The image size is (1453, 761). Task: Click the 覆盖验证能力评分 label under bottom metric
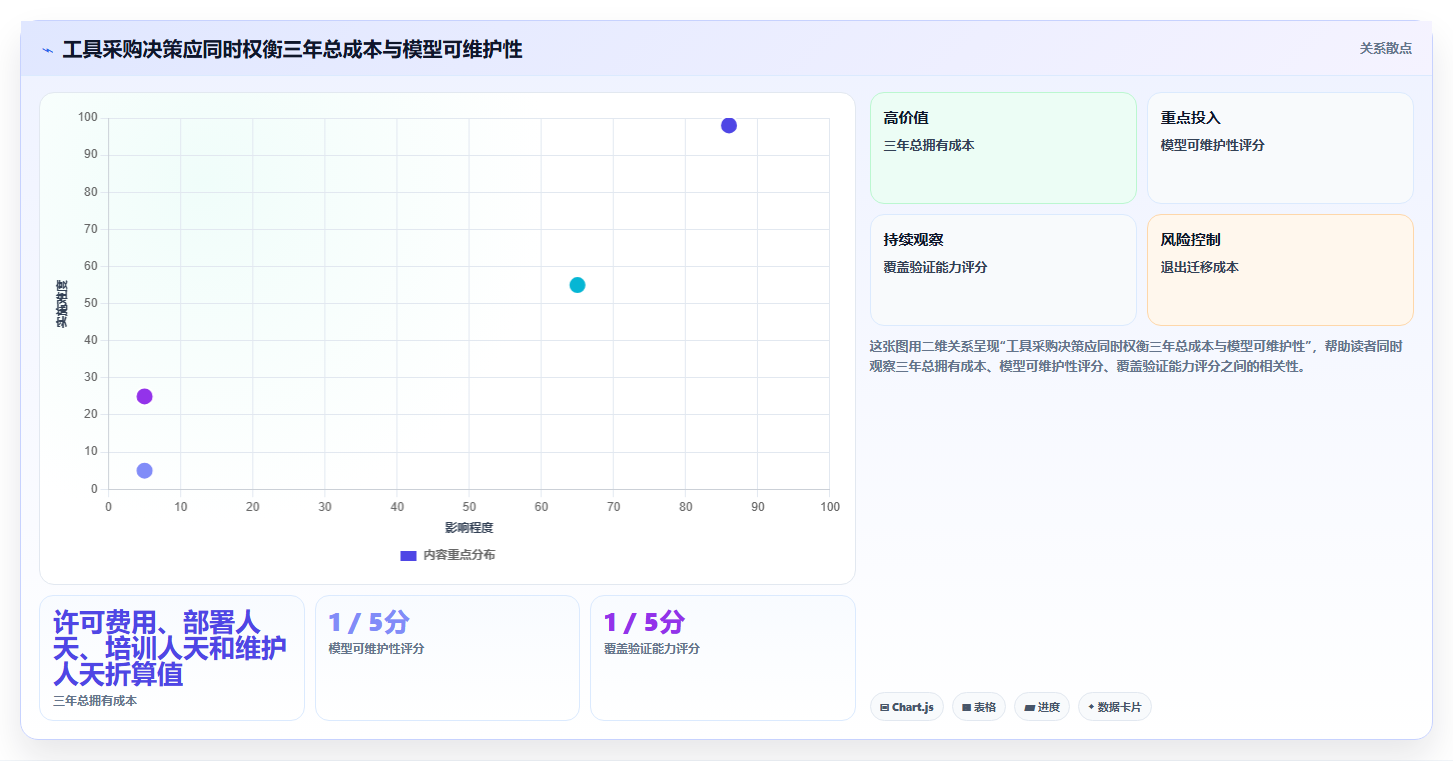point(652,649)
